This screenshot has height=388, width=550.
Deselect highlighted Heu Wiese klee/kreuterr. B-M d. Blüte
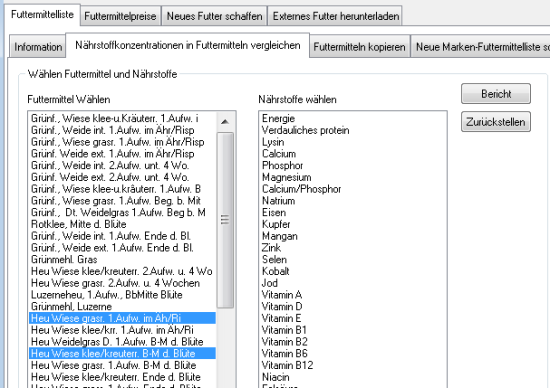[x=122, y=353]
